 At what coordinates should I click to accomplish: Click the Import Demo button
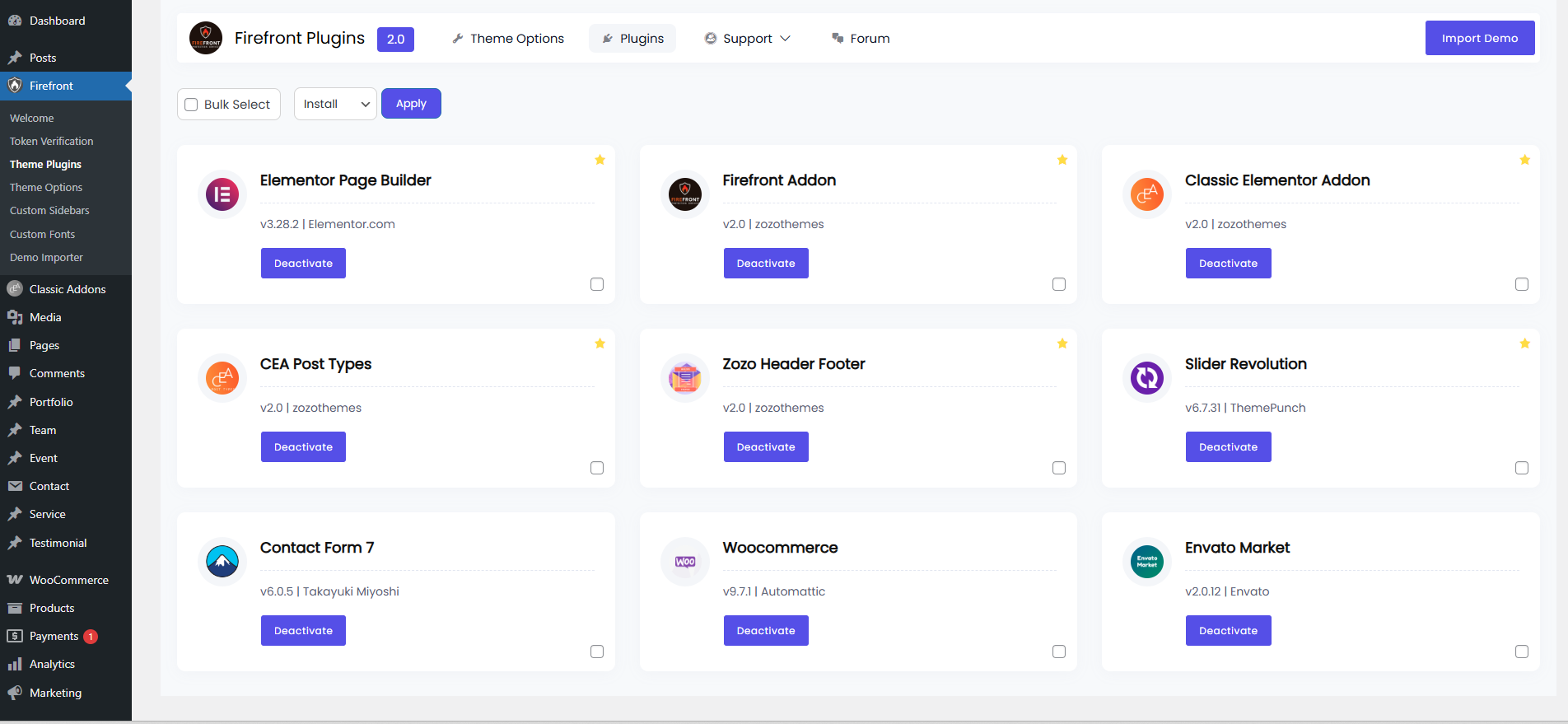[x=1479, y=38]
